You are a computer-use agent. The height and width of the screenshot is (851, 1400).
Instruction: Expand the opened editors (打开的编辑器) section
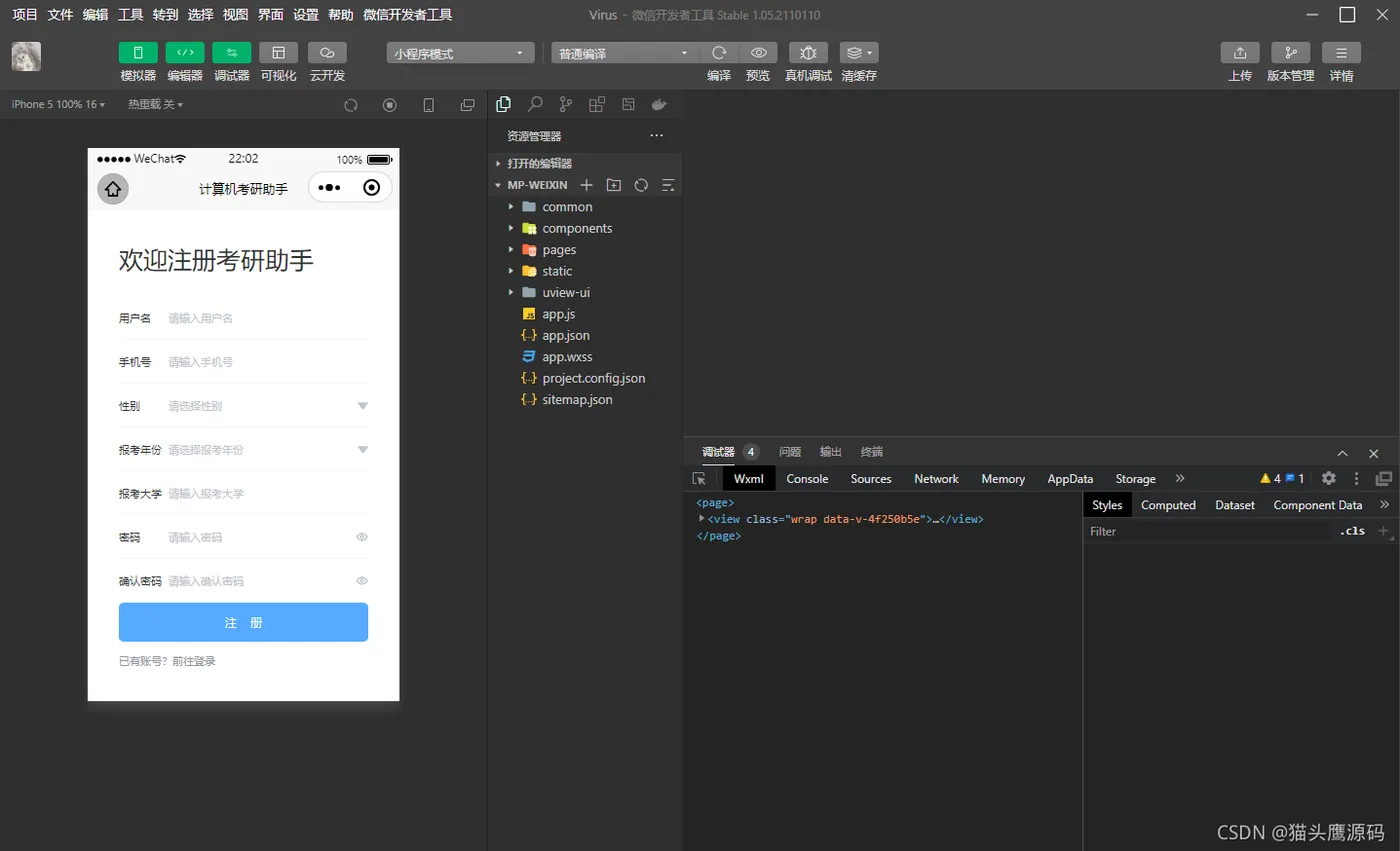pos(585,163)
